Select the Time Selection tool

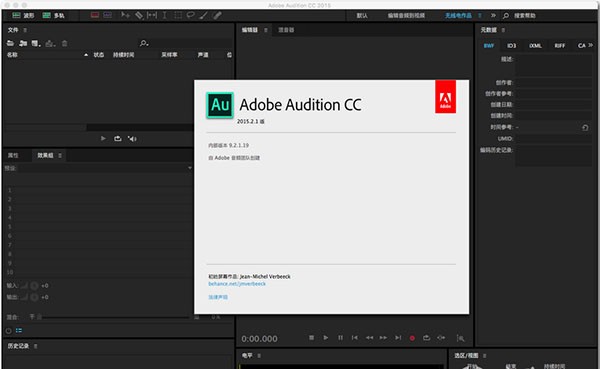click(165, 15)
